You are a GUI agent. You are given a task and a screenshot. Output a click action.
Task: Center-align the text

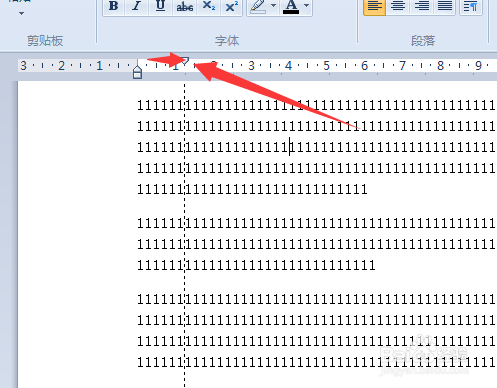[x=398, y=6]
